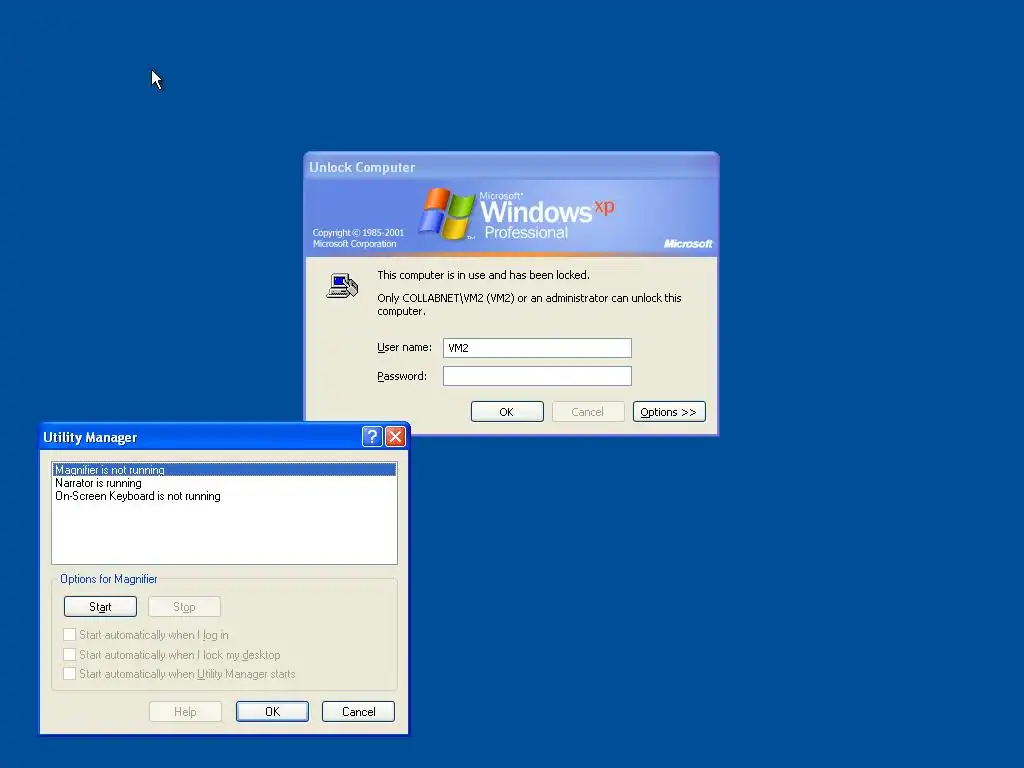Expand Options >> in Unlock Computer dialog

point(669,412)
